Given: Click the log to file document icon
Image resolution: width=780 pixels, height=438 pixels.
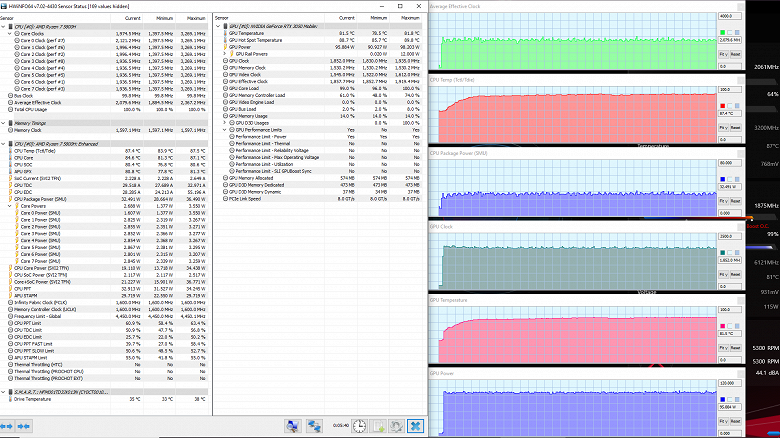Looking at the screenshot, I should (378, 426).
